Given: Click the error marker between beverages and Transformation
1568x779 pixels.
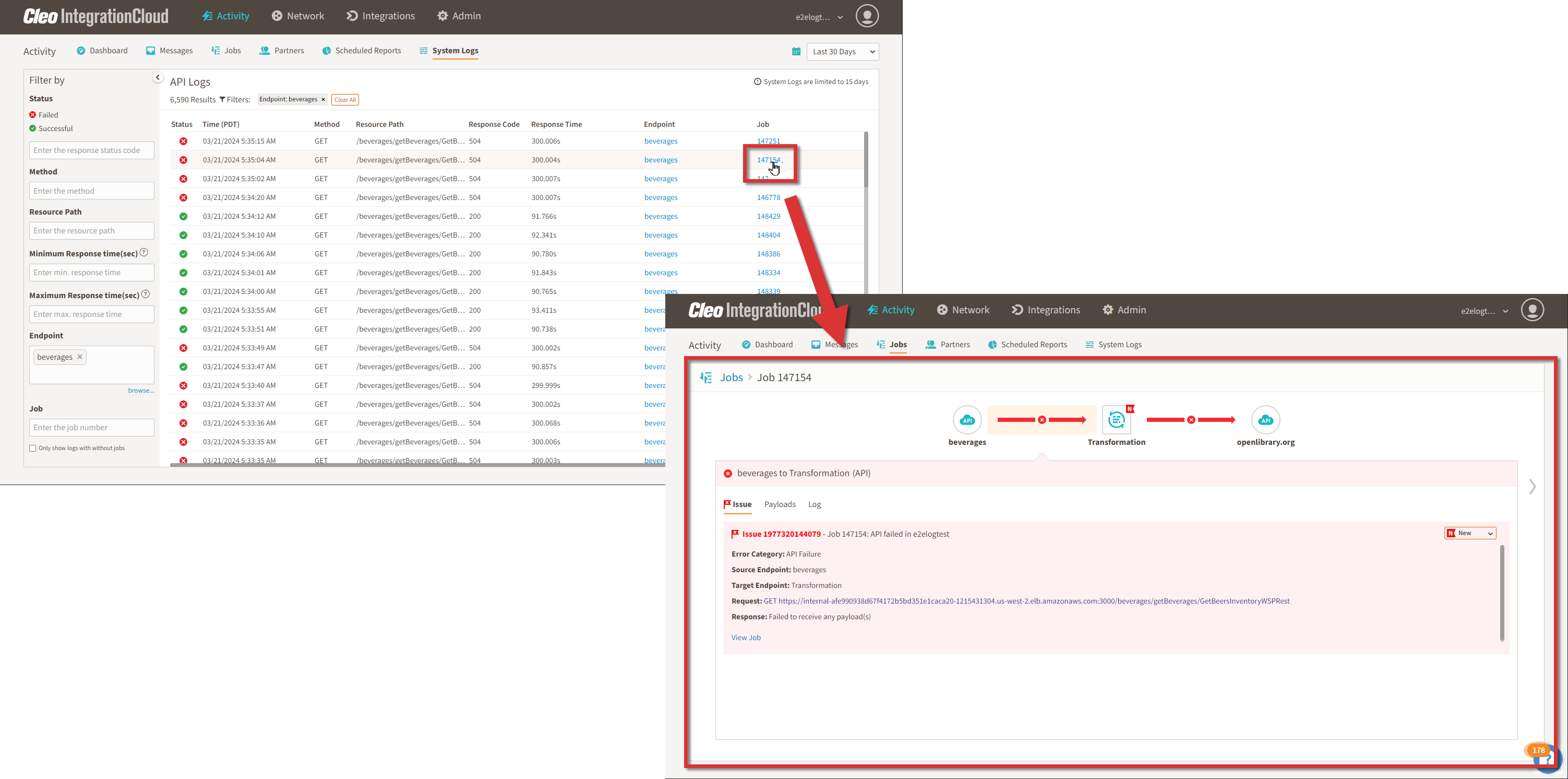Looking at the screenshot, I should point(1042,420).
